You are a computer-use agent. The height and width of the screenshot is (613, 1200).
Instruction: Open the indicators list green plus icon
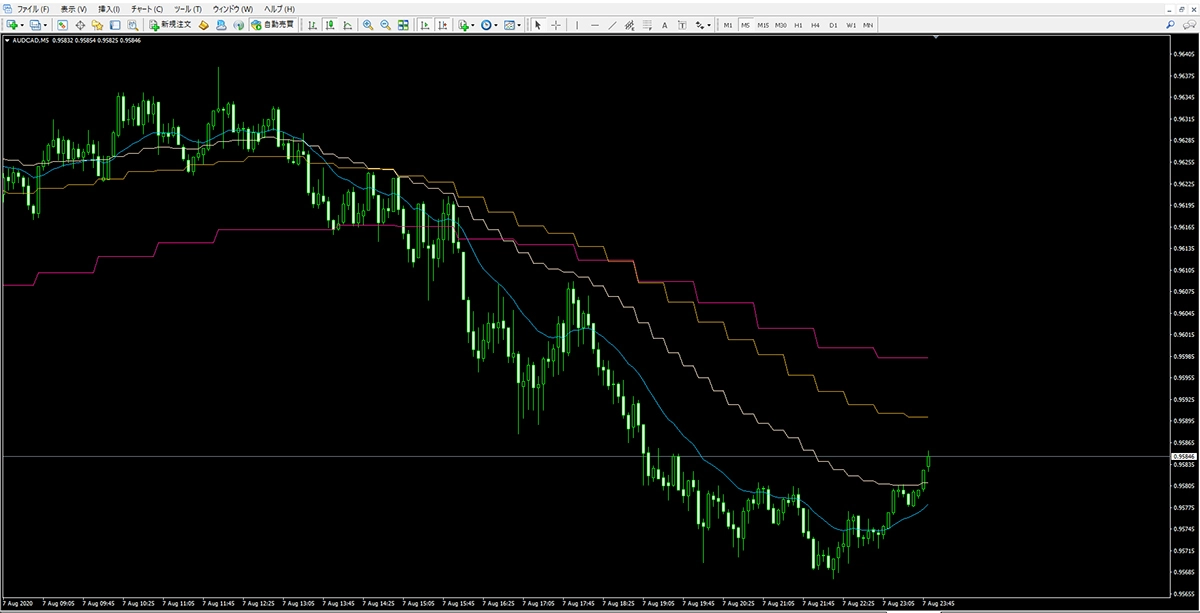(463, 24)
